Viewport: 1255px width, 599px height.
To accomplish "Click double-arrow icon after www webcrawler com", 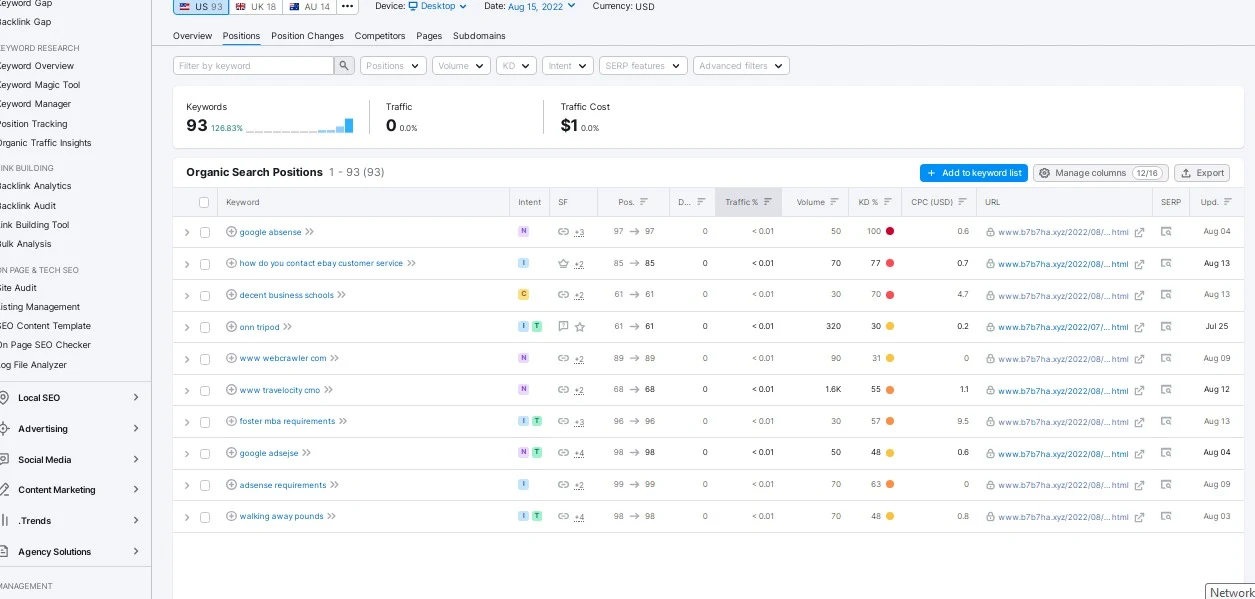I will [x=335, y=358].
